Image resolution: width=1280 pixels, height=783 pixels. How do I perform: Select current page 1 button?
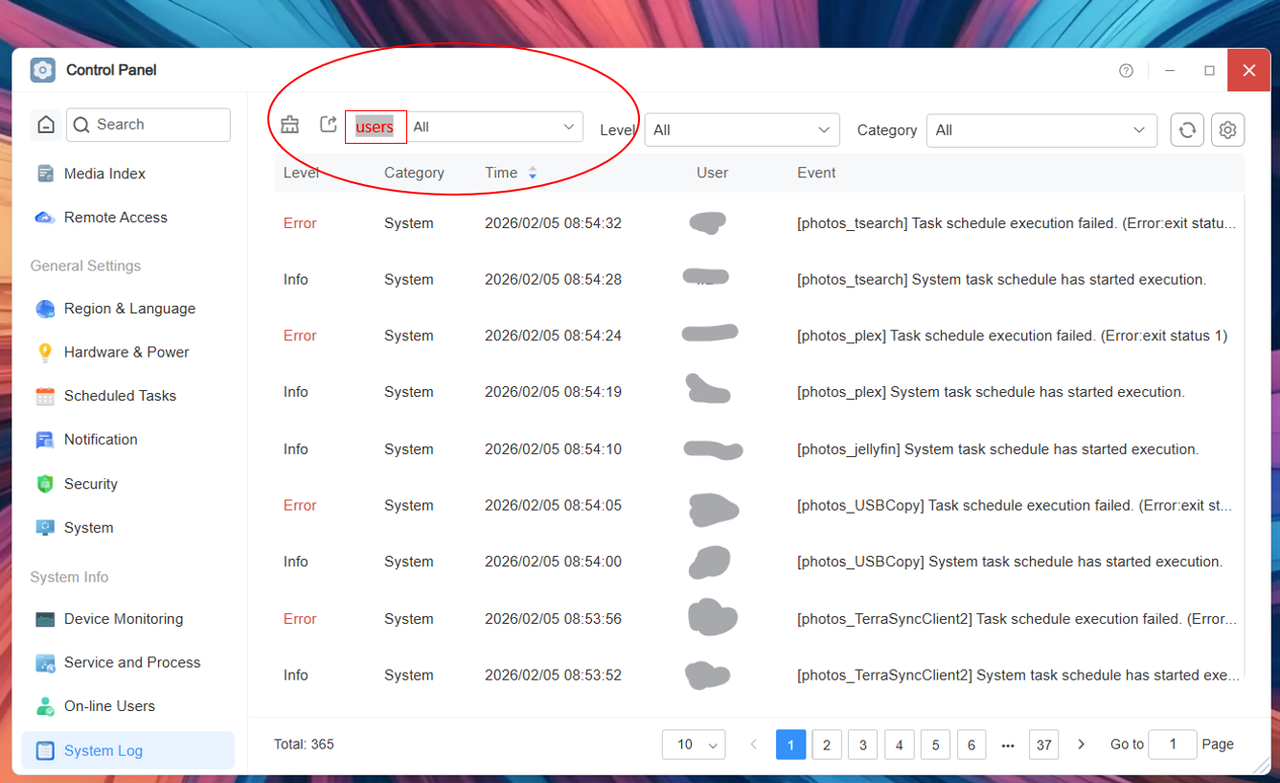(x=790, y=744)
